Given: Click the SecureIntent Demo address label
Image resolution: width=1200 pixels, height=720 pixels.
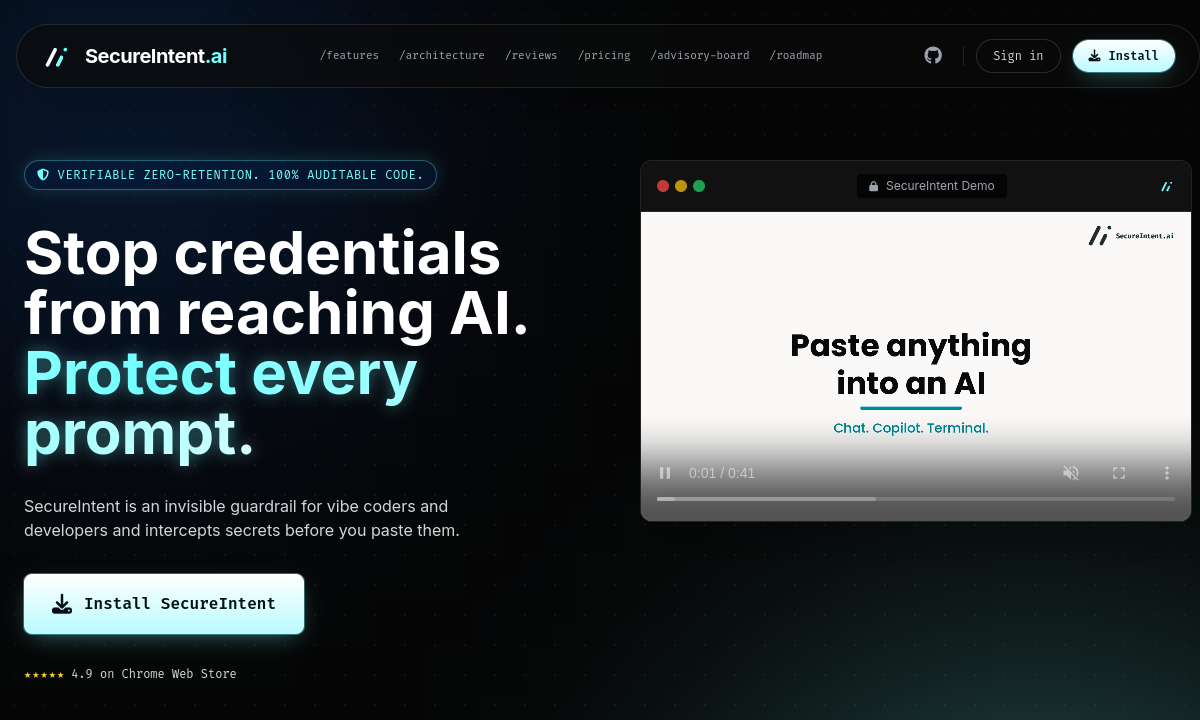Looking at the screenshot, I should pyautogui.click(x=932, y=186).
